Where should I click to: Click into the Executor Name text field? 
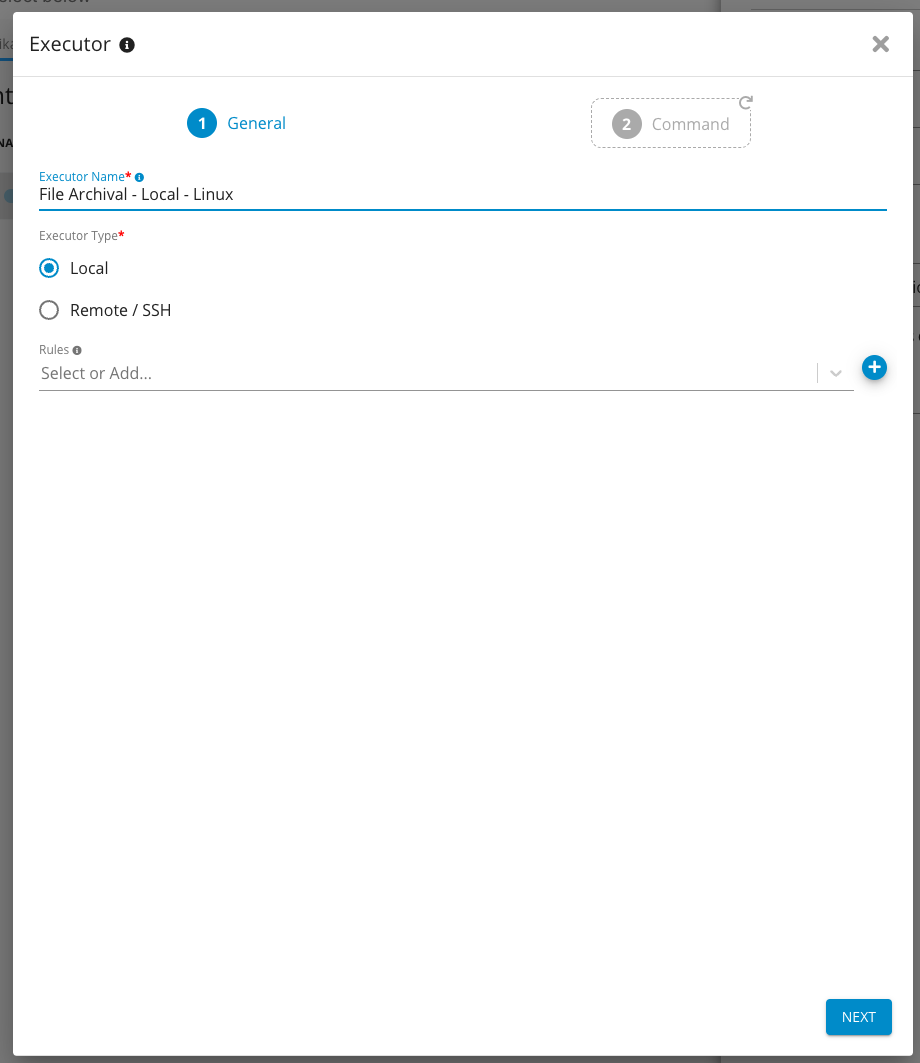pyautogui.click(x=460, y=195)
